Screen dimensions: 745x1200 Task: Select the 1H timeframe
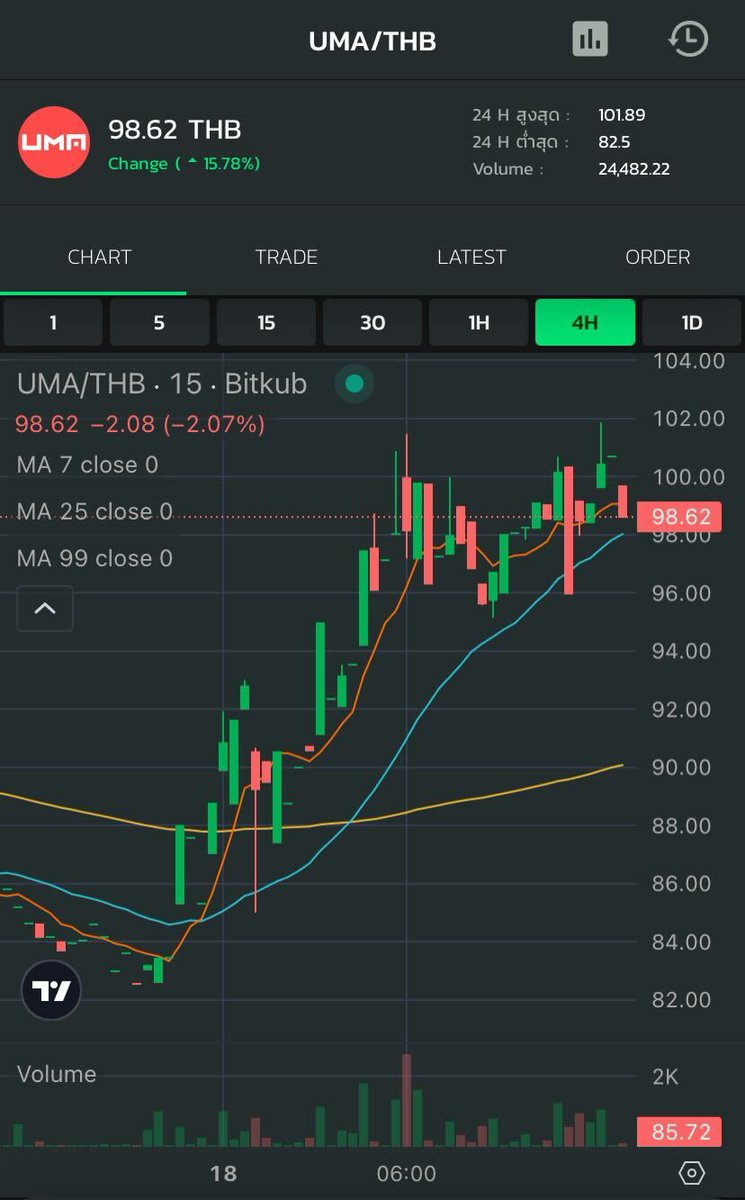click(479, 322)
